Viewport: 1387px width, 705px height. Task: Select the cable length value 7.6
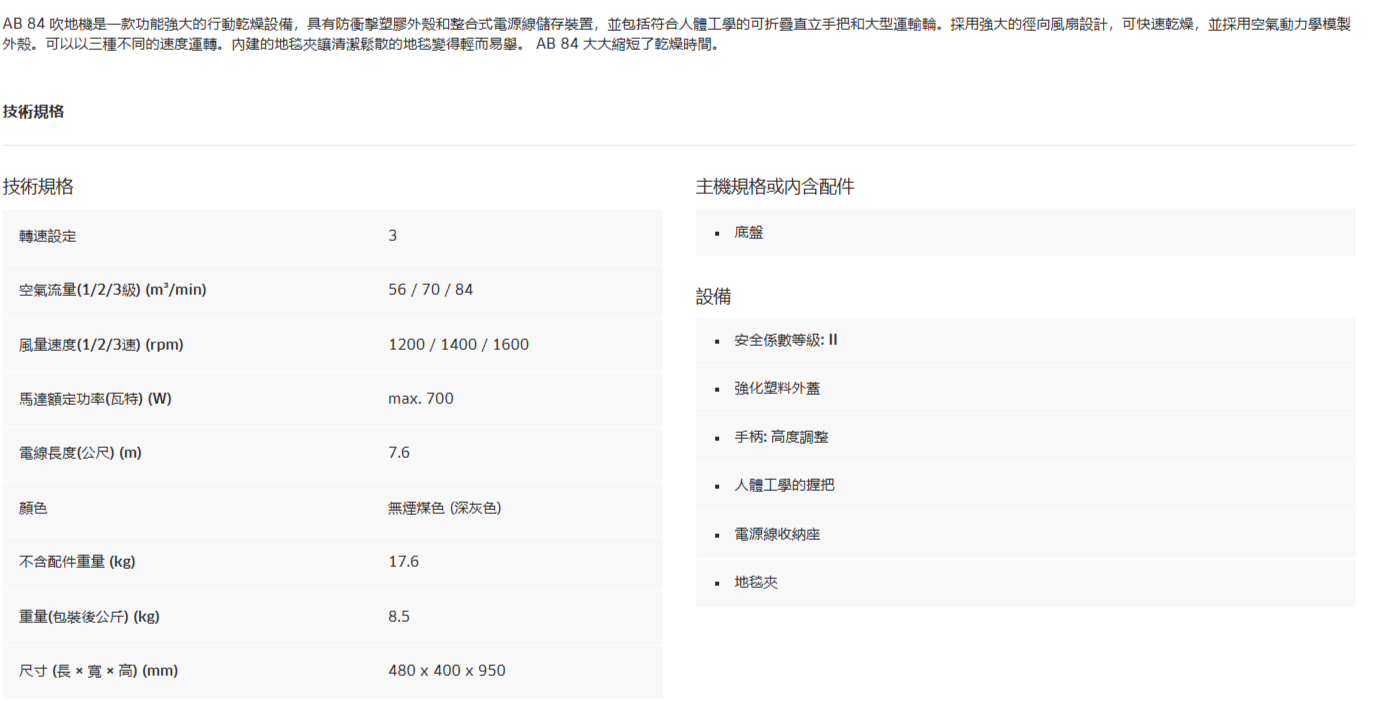[x=399, y=453]
